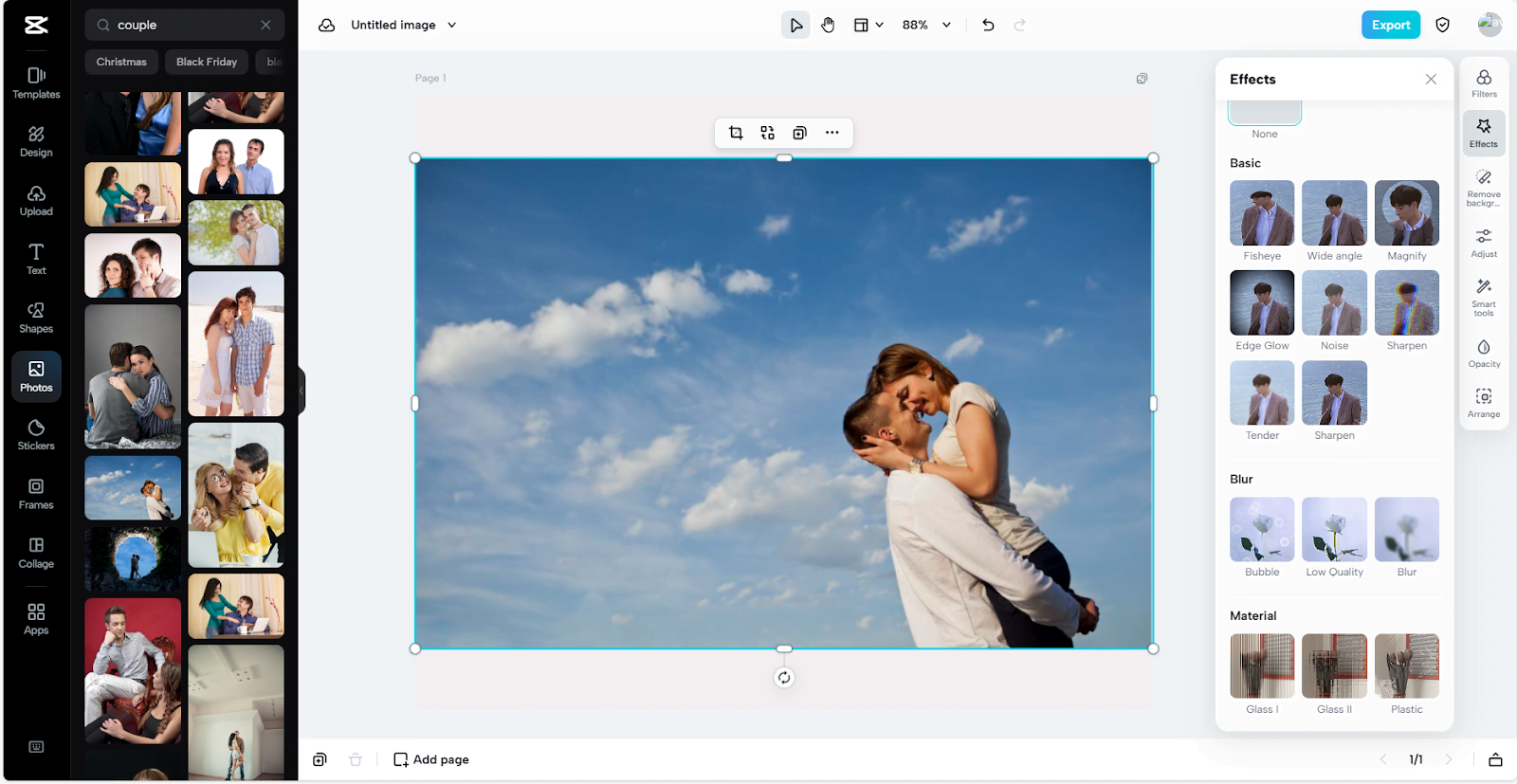1517x784 pixels.
Task: Open the Adjust panel
Action: (1483, 242)
